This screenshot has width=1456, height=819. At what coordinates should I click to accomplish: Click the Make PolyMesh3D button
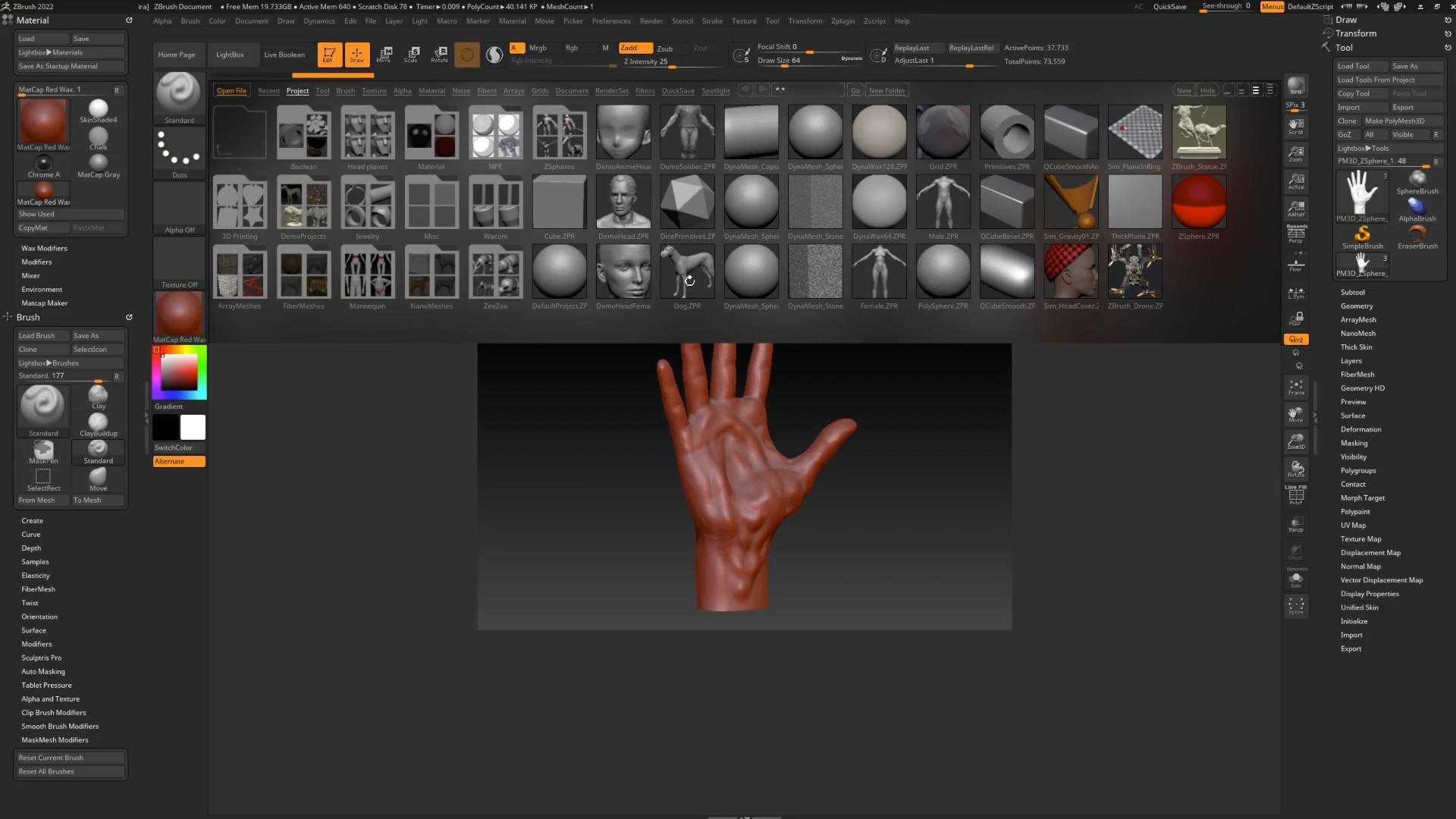click(1395, 121)
